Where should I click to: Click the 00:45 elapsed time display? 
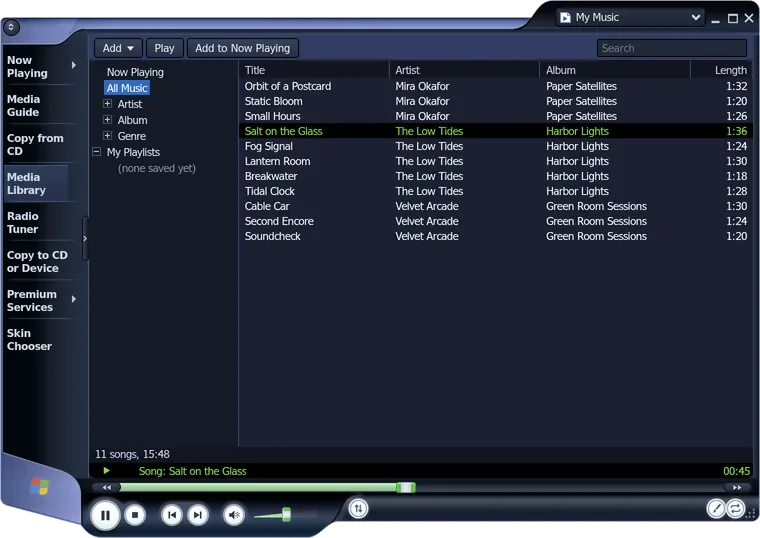[736, 471]
